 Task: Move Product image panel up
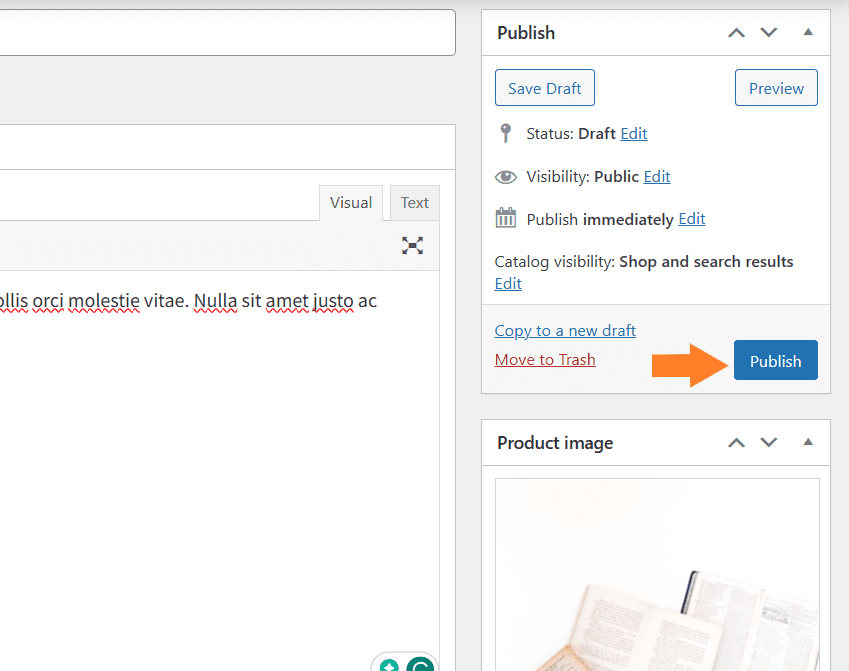(x=736, y=442)
